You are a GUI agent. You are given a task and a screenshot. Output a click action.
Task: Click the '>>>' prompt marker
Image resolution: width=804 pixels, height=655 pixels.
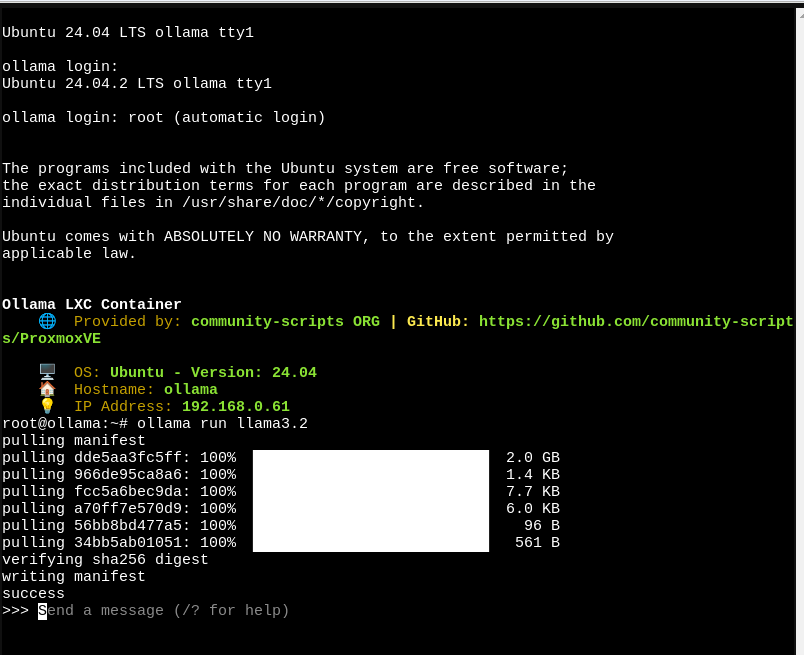click(15, 610)
